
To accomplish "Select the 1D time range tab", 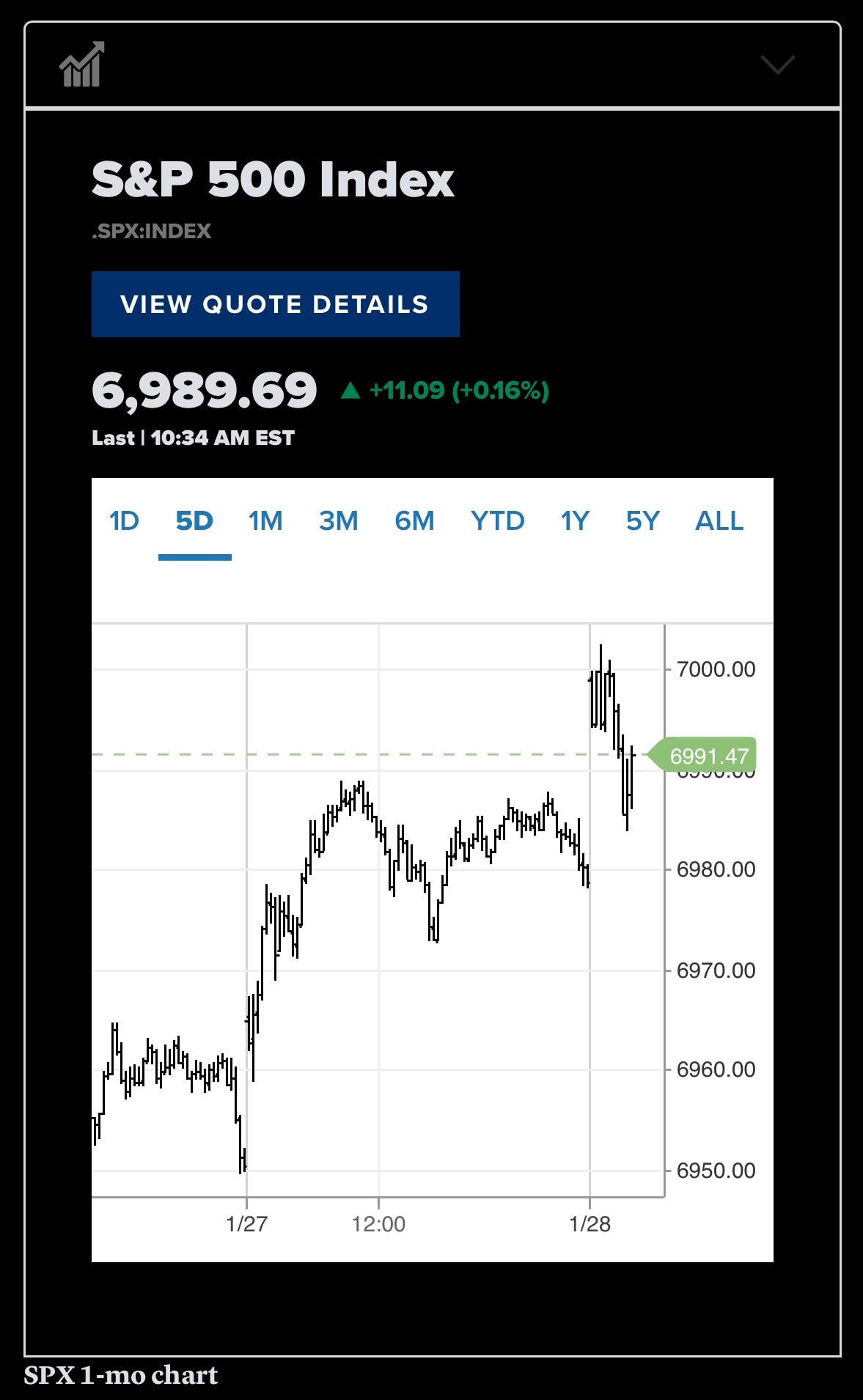I will coord(124,521).
